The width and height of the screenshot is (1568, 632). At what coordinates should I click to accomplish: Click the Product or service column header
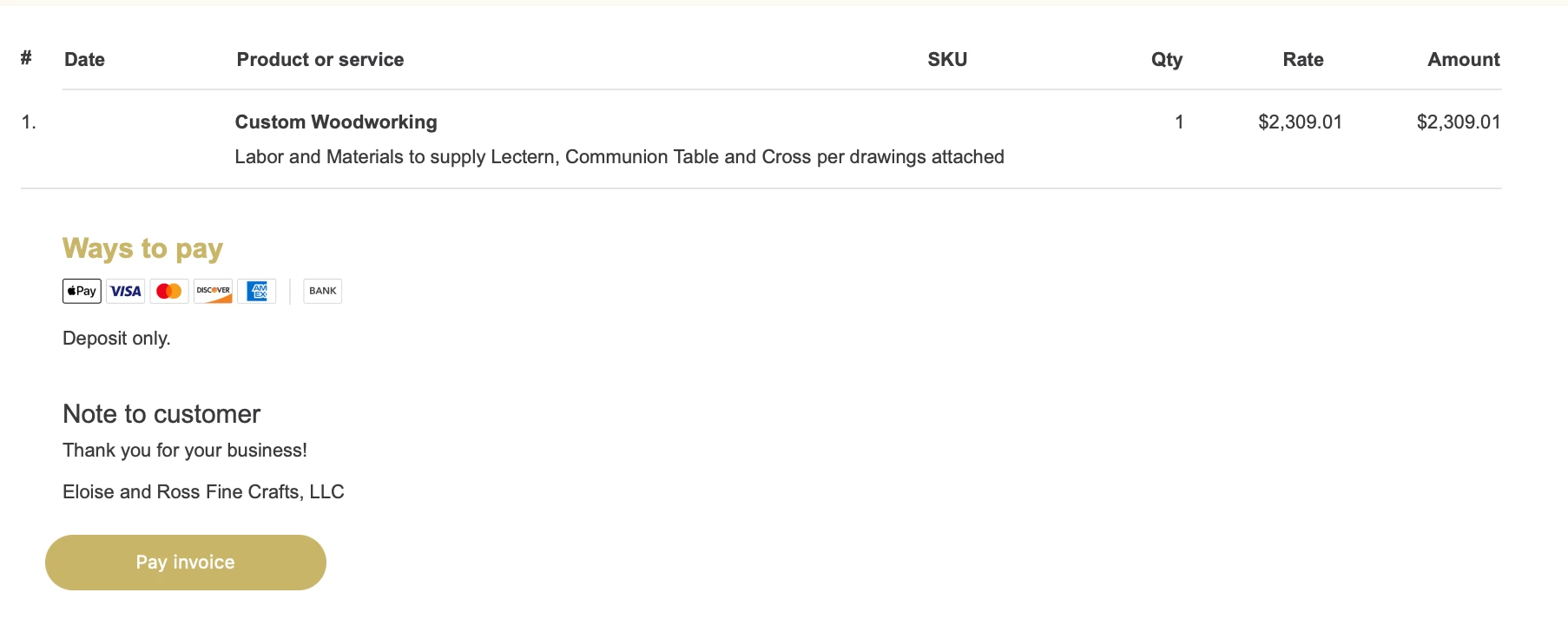point(320,59)
